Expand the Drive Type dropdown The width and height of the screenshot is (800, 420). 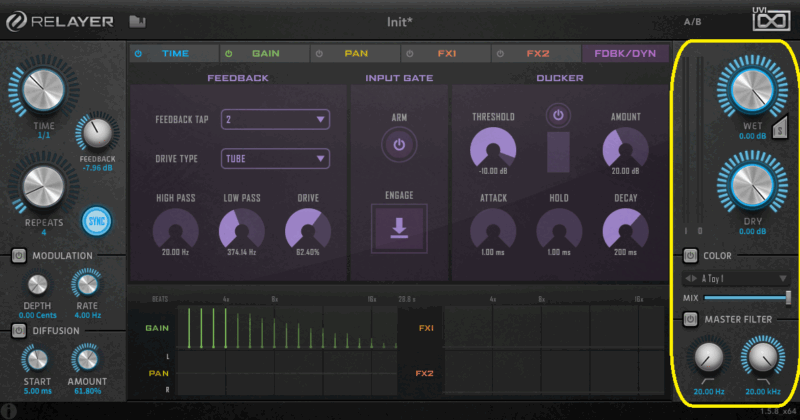tap(275, 158)
